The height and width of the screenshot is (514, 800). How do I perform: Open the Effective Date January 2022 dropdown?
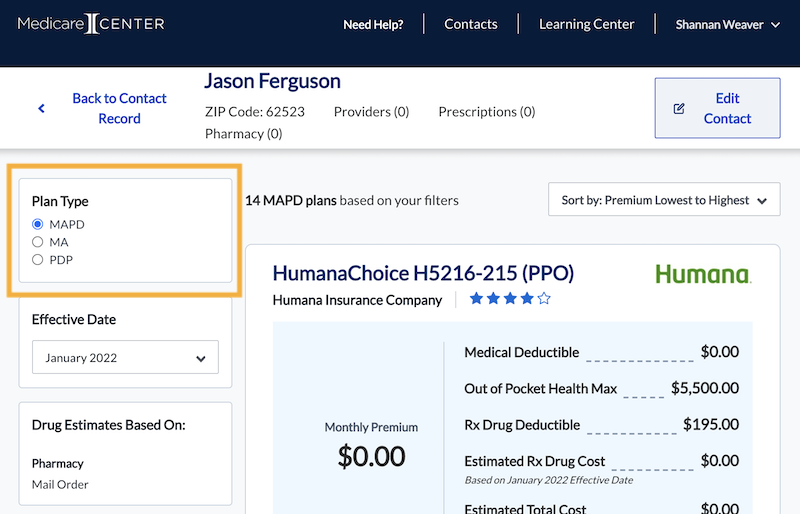pyautogui.click(x=125, y=357)
